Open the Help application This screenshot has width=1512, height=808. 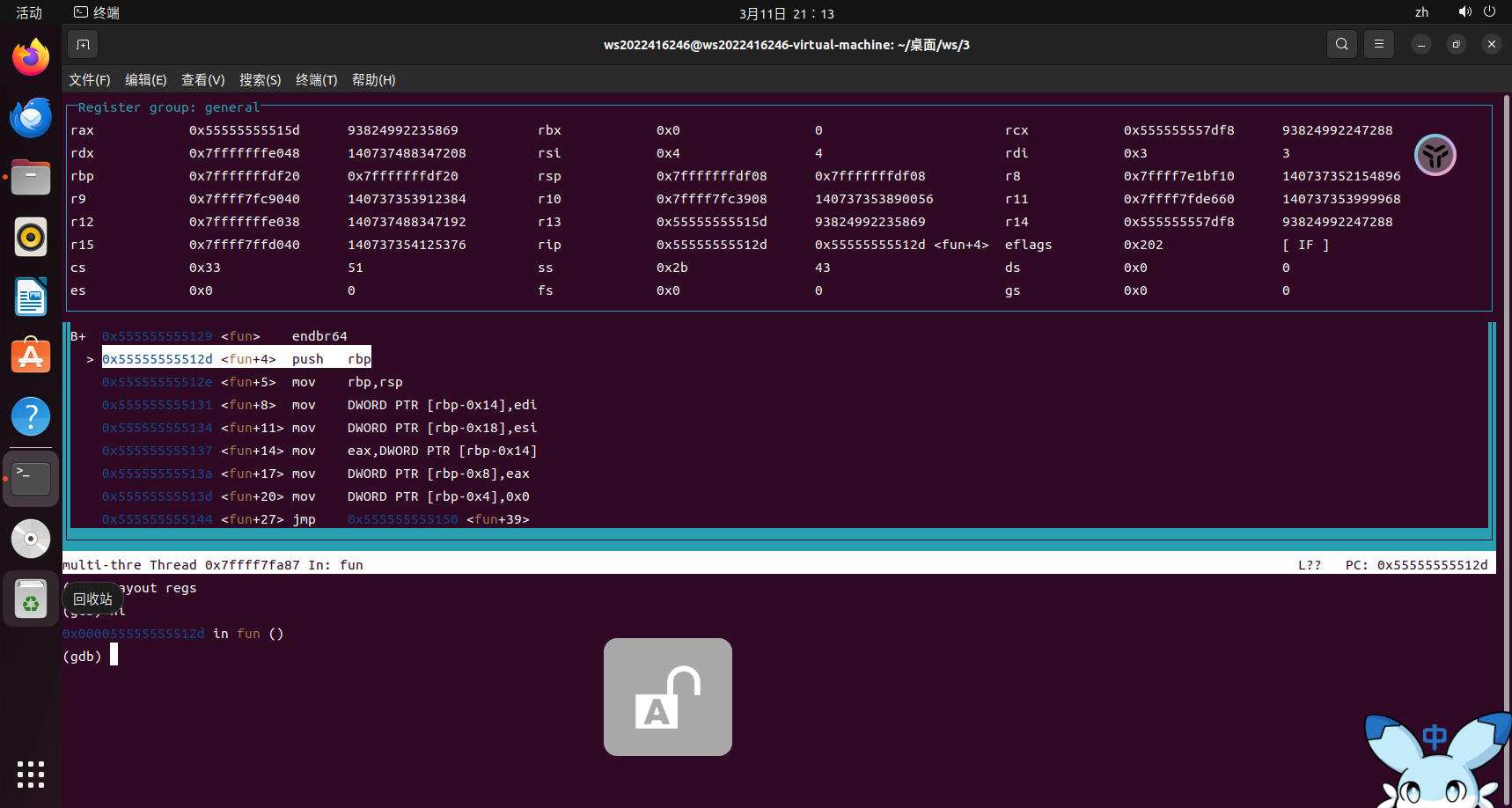(x=31, y=417)
